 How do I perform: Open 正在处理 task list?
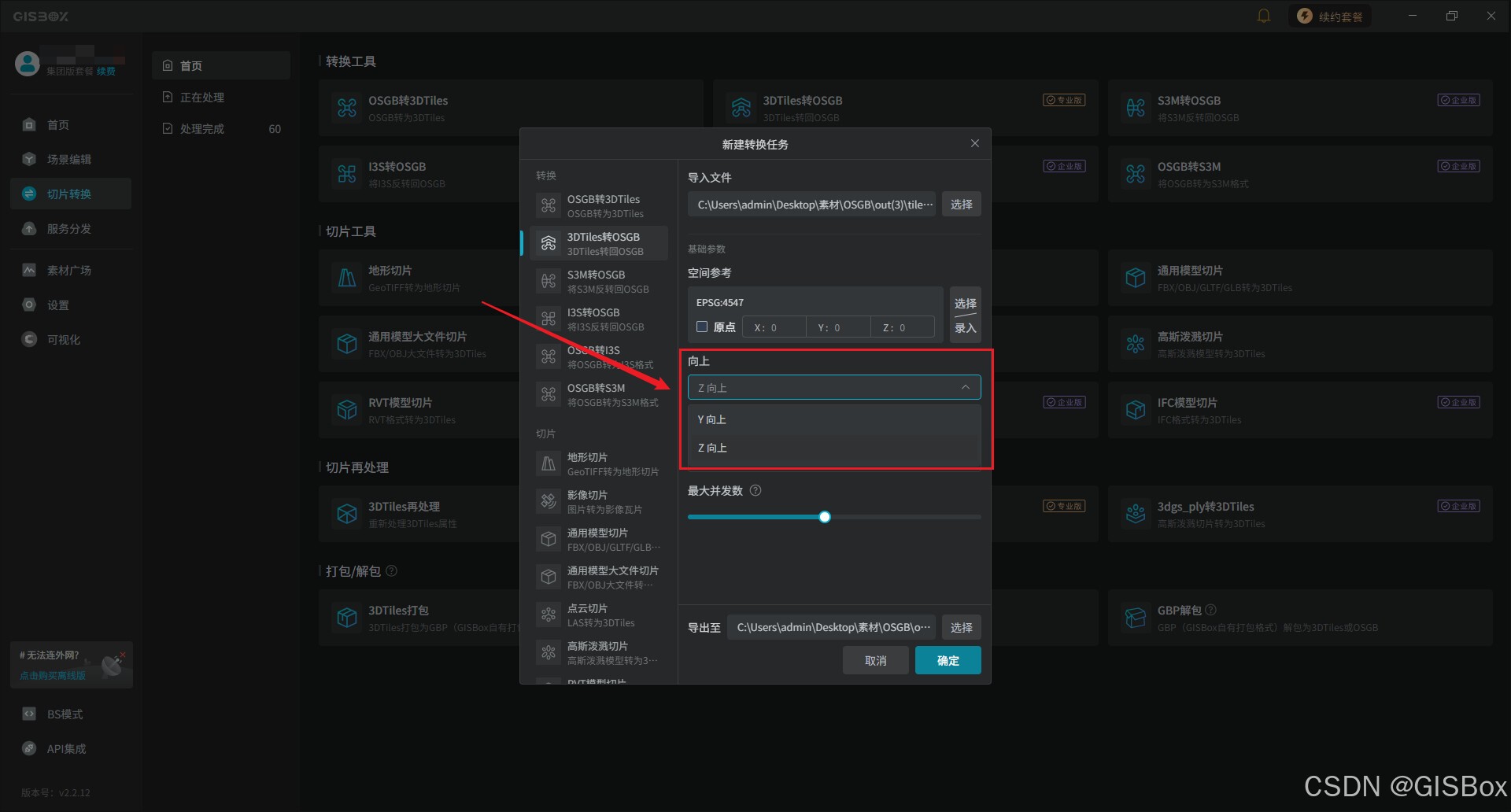(221, 97)
